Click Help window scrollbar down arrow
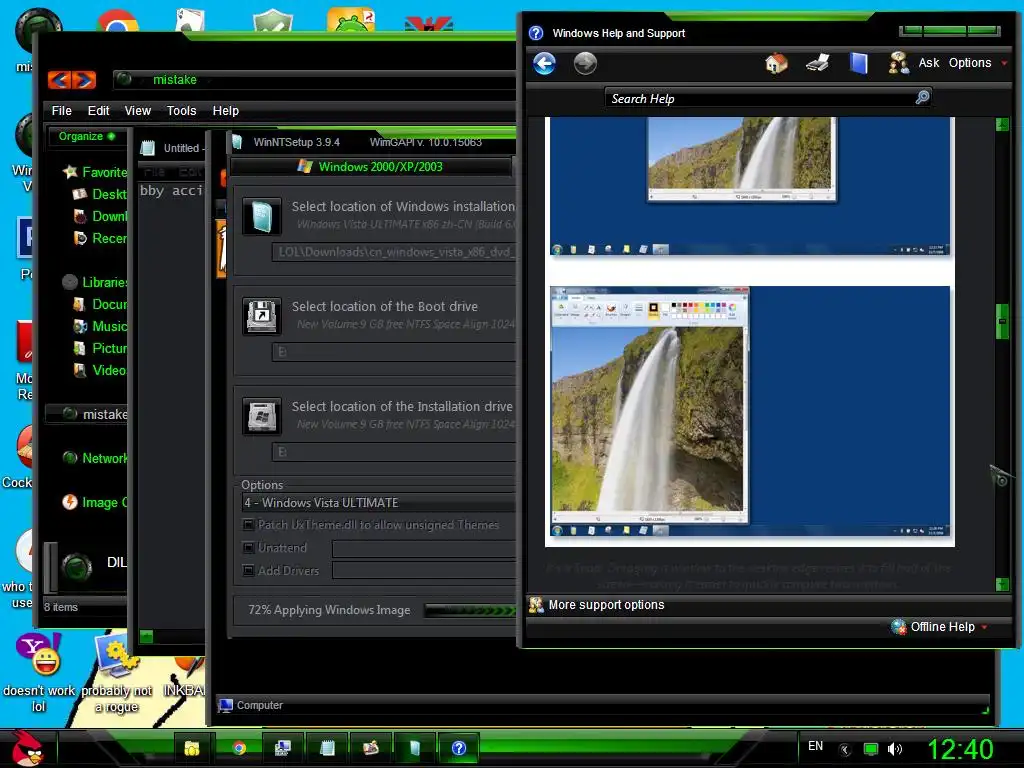The width and height of the screenshot is (1024, 768). 1002,584
